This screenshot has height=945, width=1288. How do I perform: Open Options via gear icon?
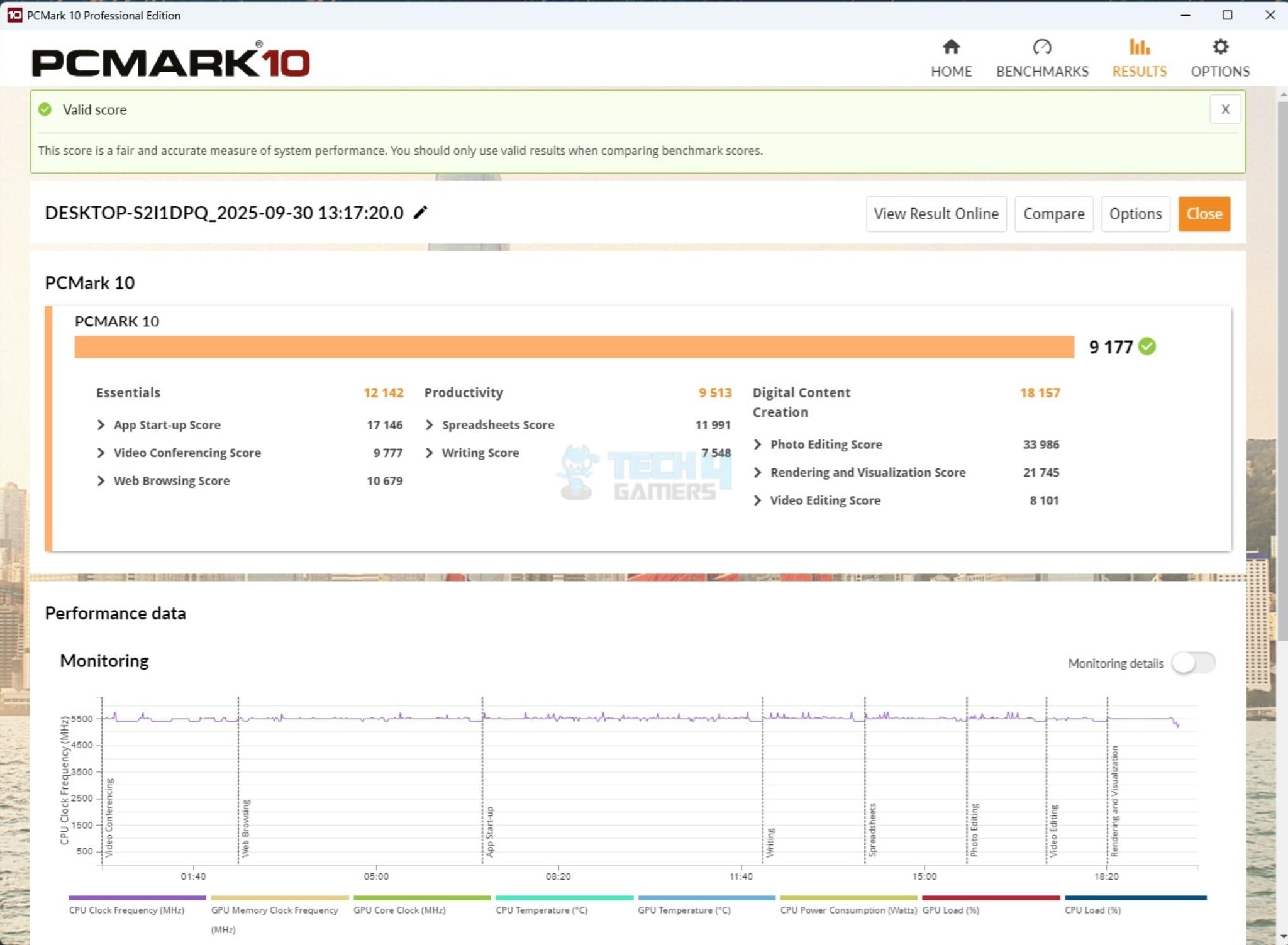[1220, 47]
